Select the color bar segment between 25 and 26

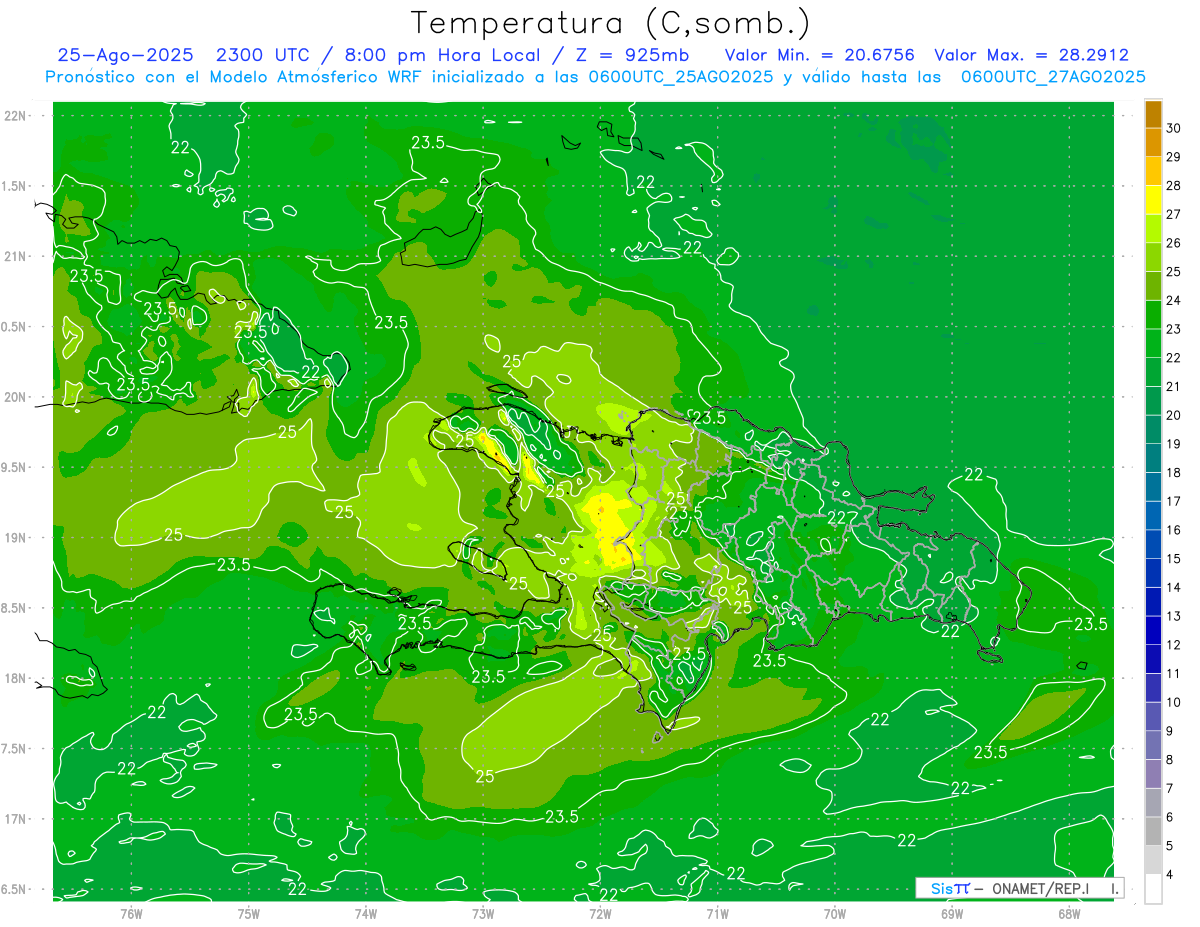pos(1153,258)
